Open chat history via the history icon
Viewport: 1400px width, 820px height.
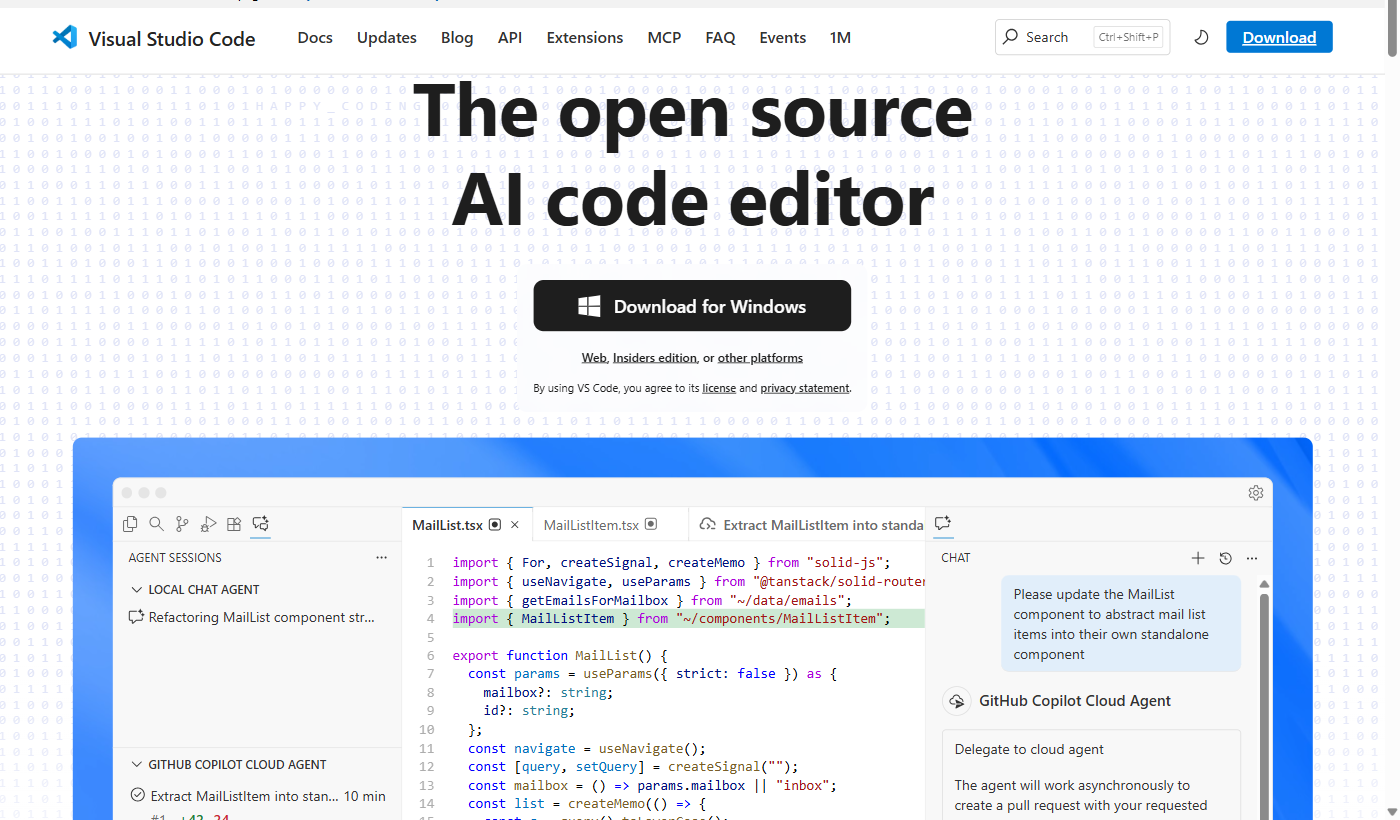point(1225,558)
